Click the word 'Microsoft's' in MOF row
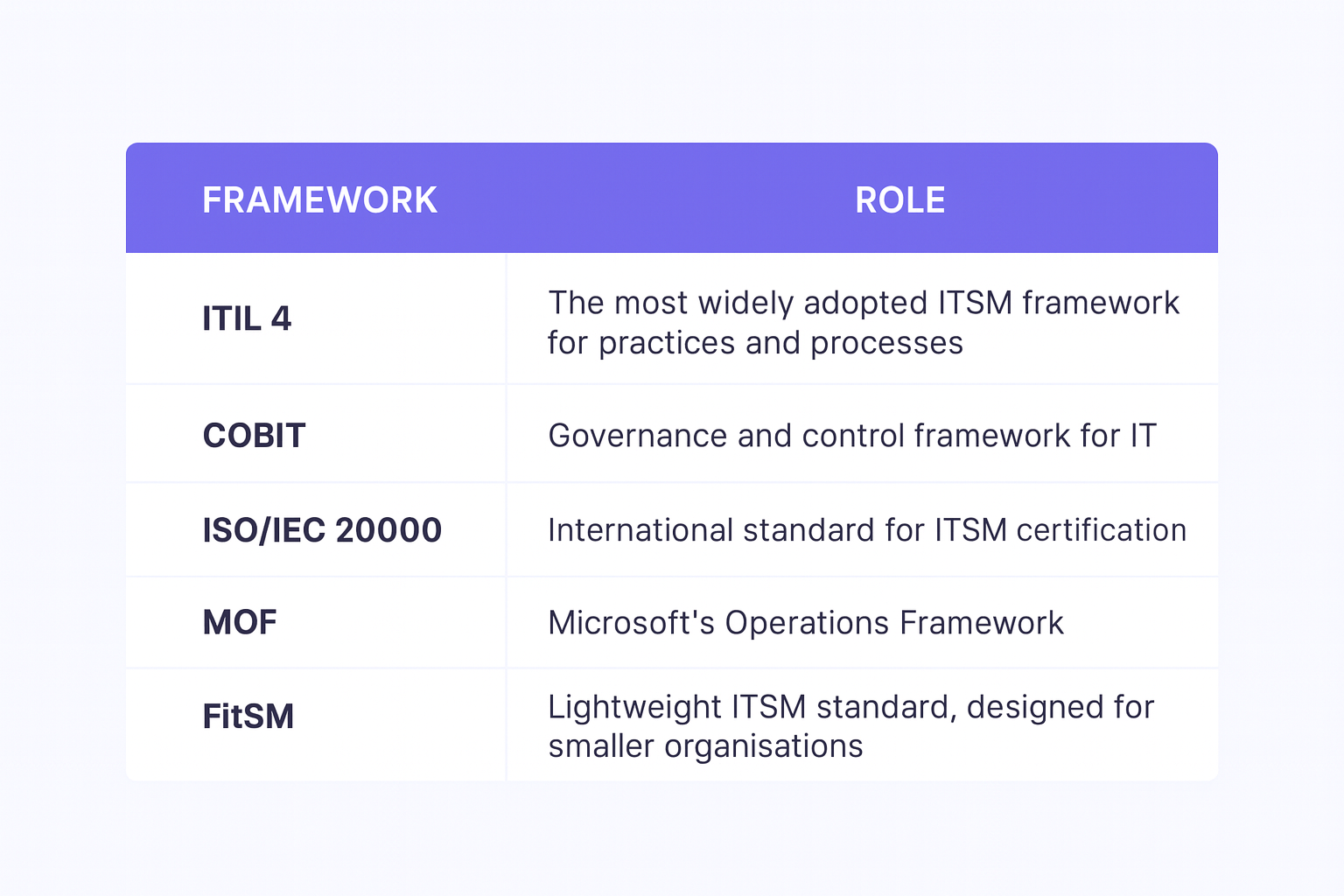Viewport: 1344px width, 896px height. tap(631, 623)
